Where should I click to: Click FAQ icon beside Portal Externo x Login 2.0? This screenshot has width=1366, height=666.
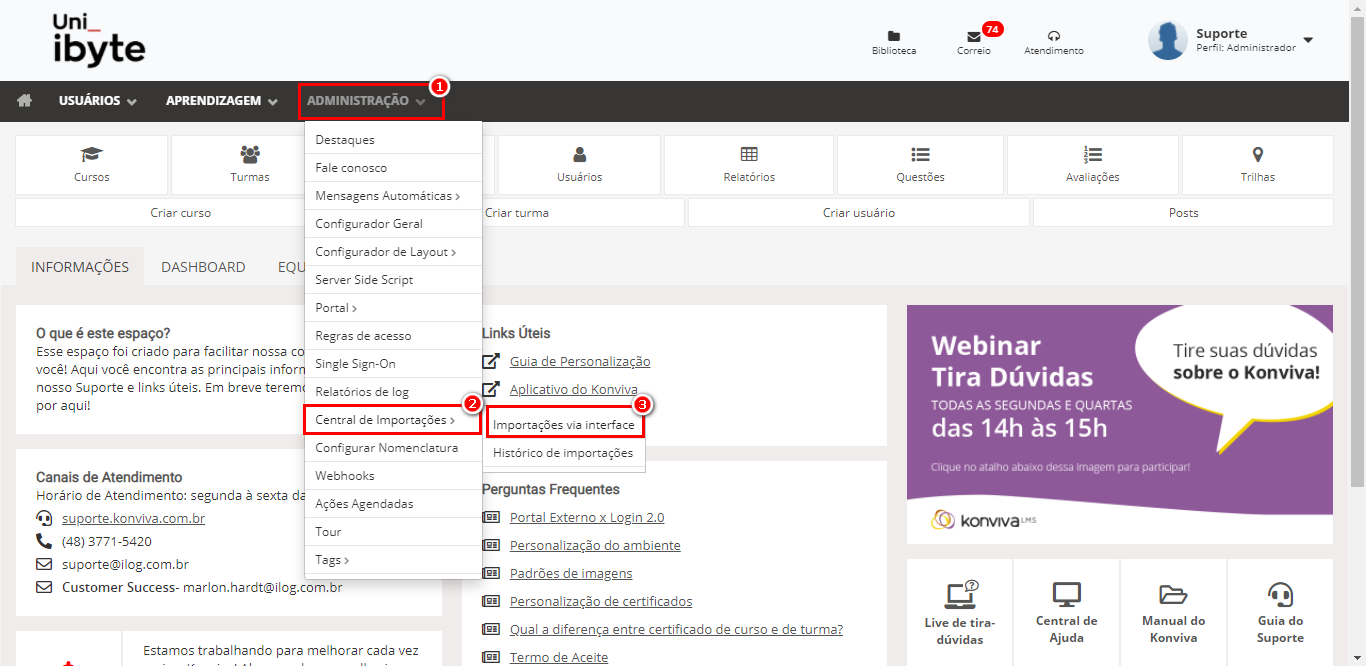(x=491, y=517)
